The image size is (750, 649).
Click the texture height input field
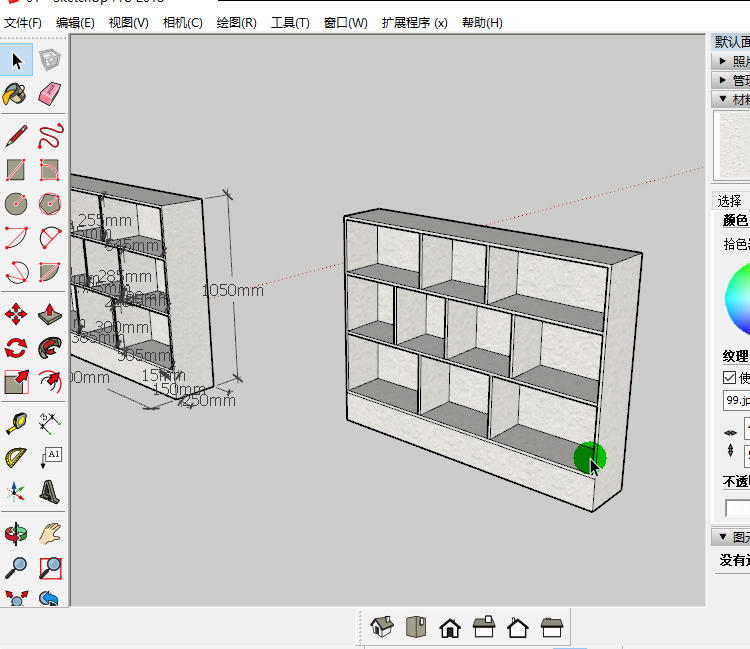[x=747, y=455]
